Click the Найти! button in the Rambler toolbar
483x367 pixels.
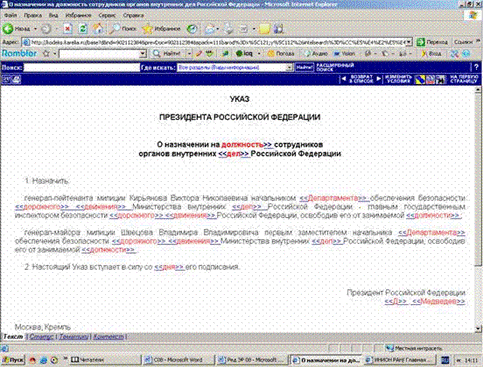168,53
